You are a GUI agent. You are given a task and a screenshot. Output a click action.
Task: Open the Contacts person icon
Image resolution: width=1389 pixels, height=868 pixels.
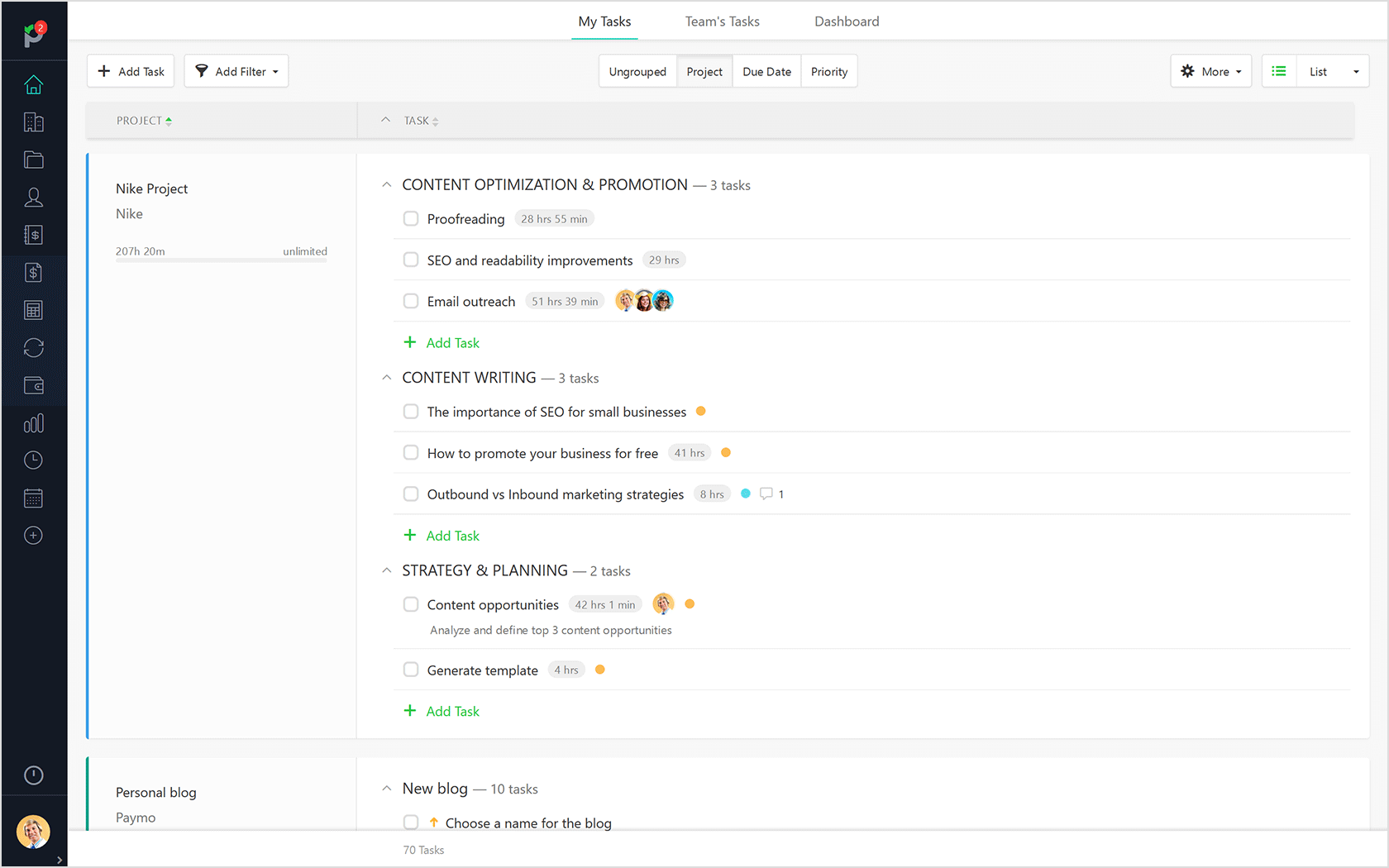tap(33, 197)
